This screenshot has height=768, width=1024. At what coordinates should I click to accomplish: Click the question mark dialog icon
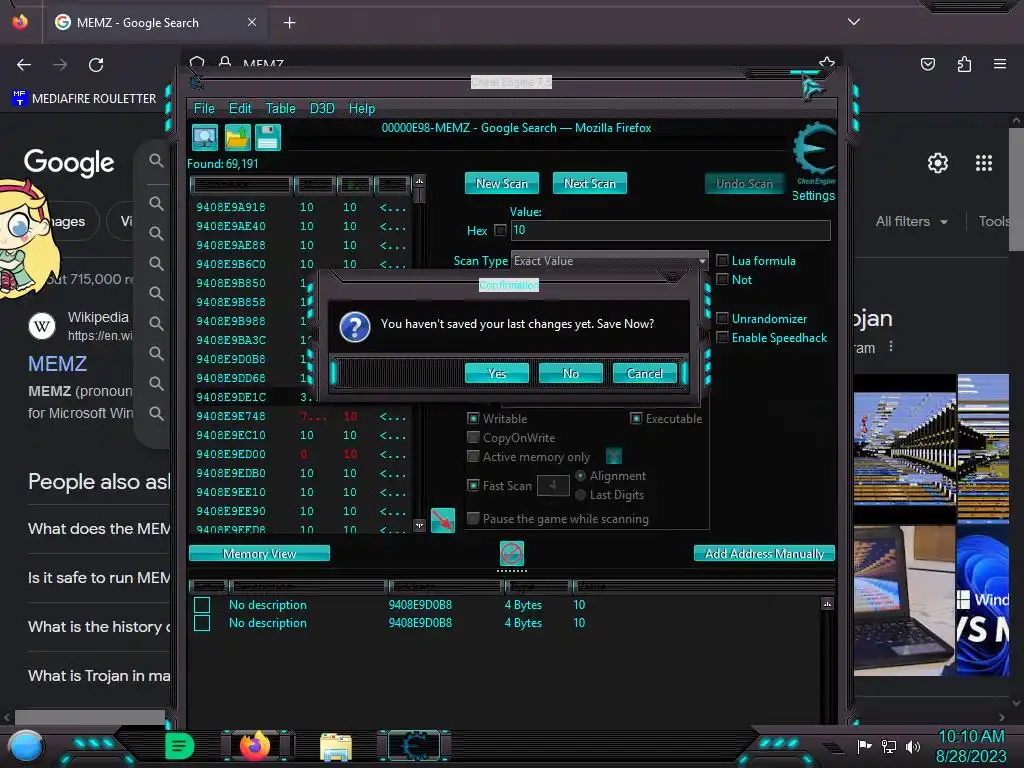click(x=355, y=327)
